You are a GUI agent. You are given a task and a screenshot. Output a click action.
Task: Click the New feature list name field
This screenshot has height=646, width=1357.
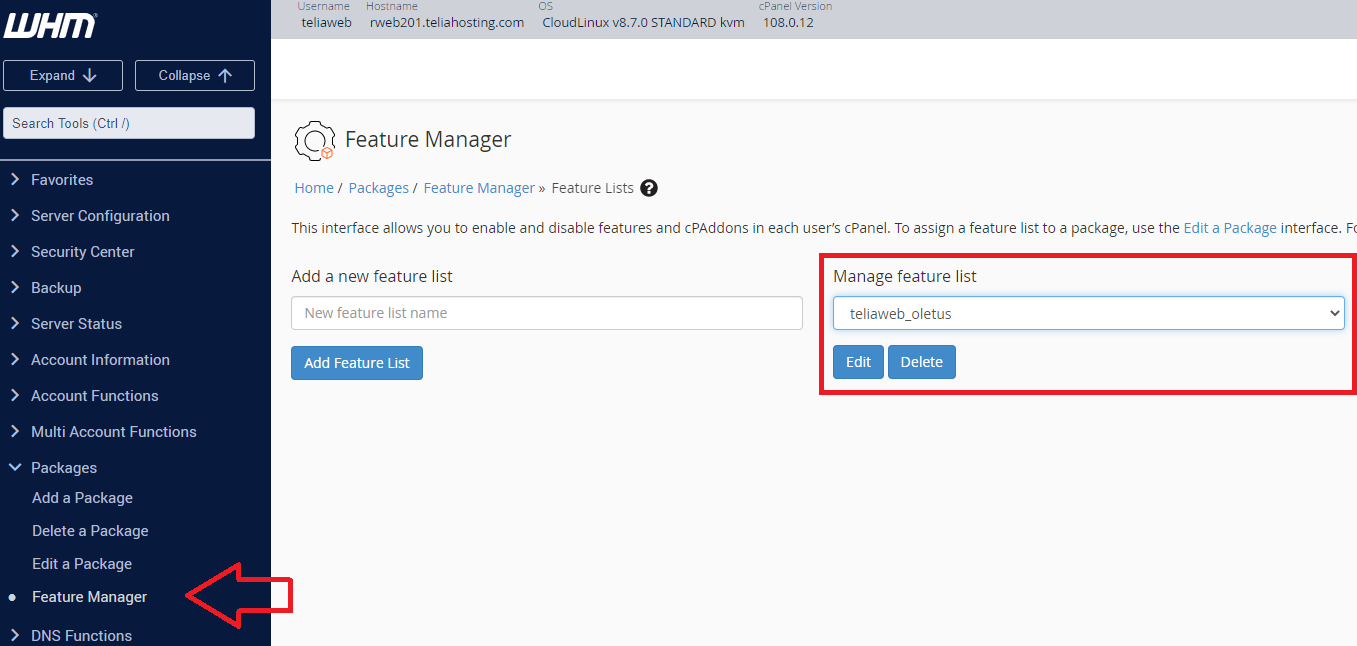click(547, 313)
